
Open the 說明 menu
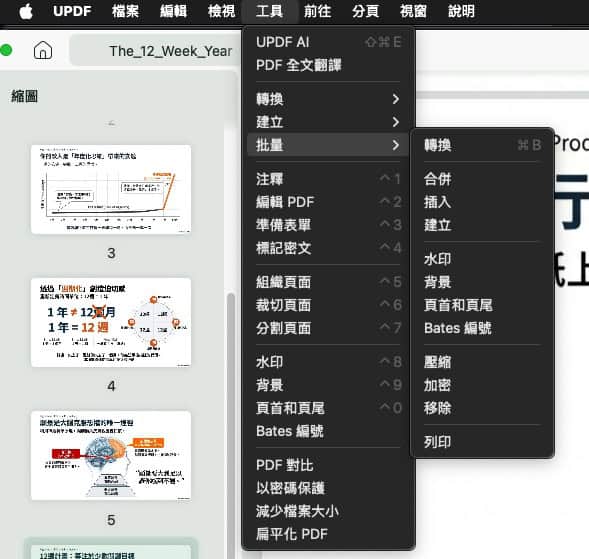pos(462,11)
